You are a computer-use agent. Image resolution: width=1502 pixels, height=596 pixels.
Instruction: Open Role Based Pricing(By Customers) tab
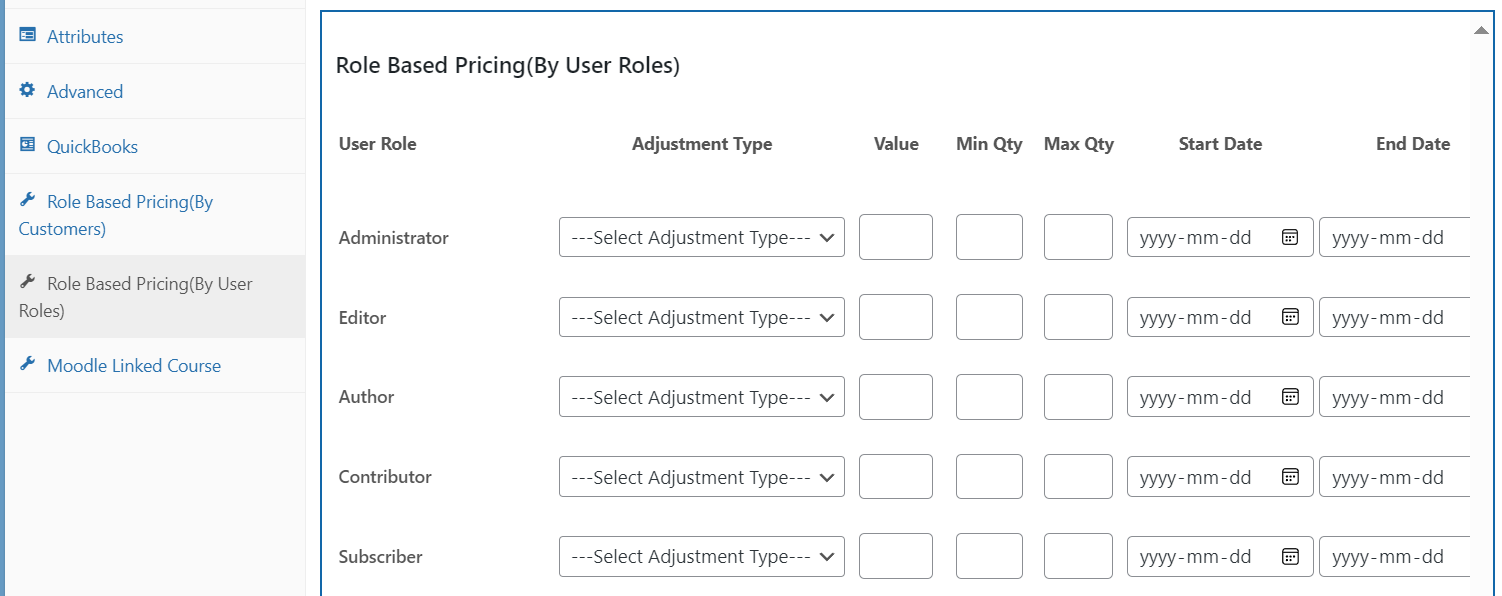pos(116,215)
